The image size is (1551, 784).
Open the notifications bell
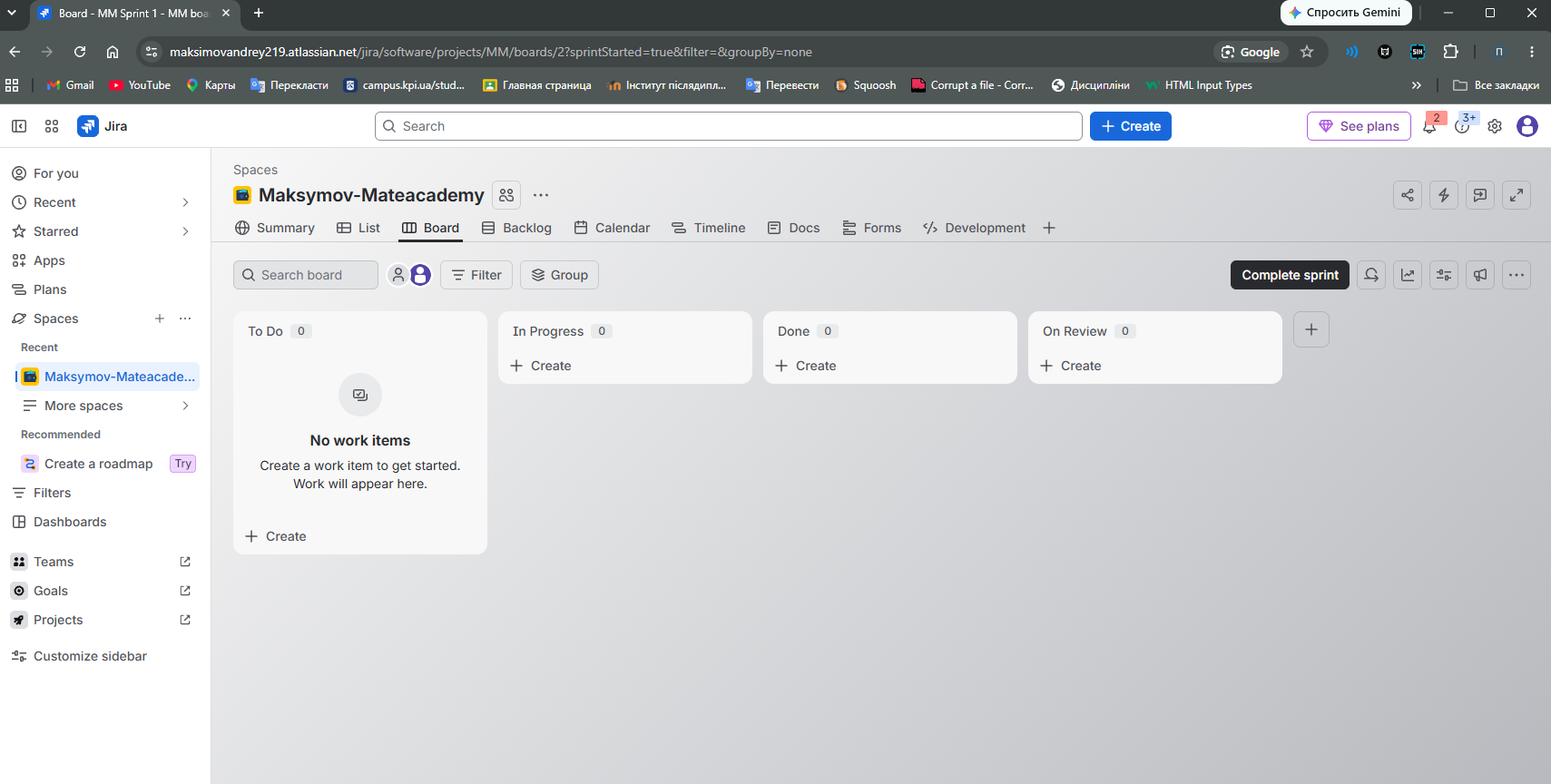1429,126
